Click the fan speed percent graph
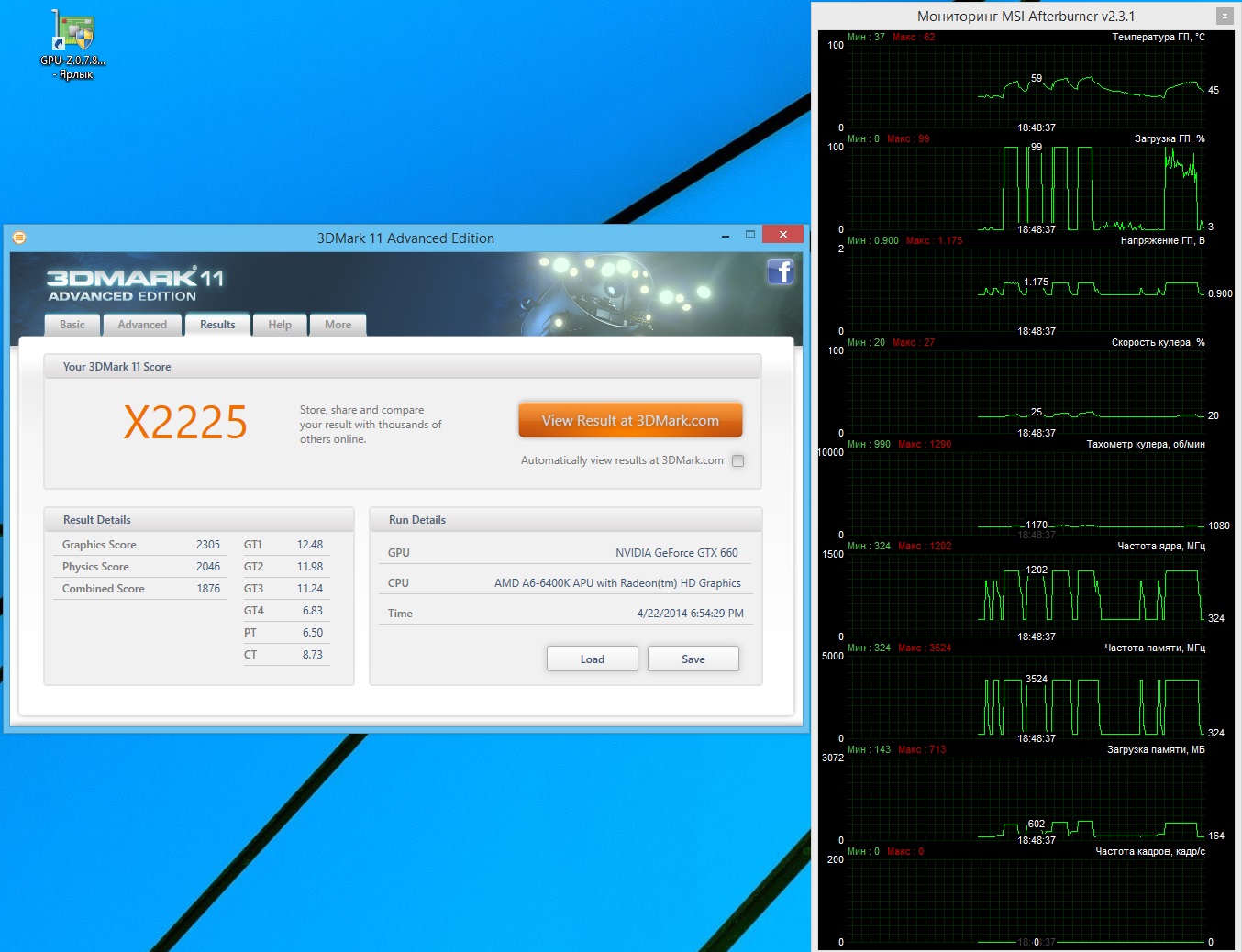Screen dimensions: 1242x952 1026,392
